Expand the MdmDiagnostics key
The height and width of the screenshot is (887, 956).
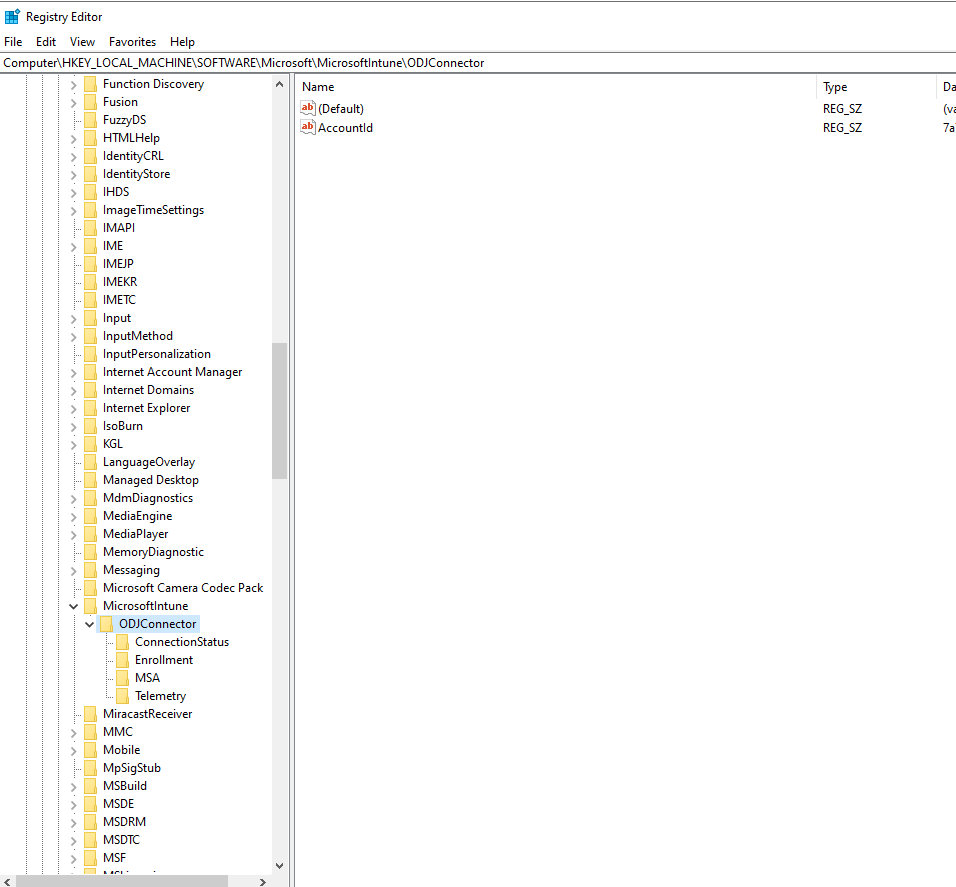point(74,499)
